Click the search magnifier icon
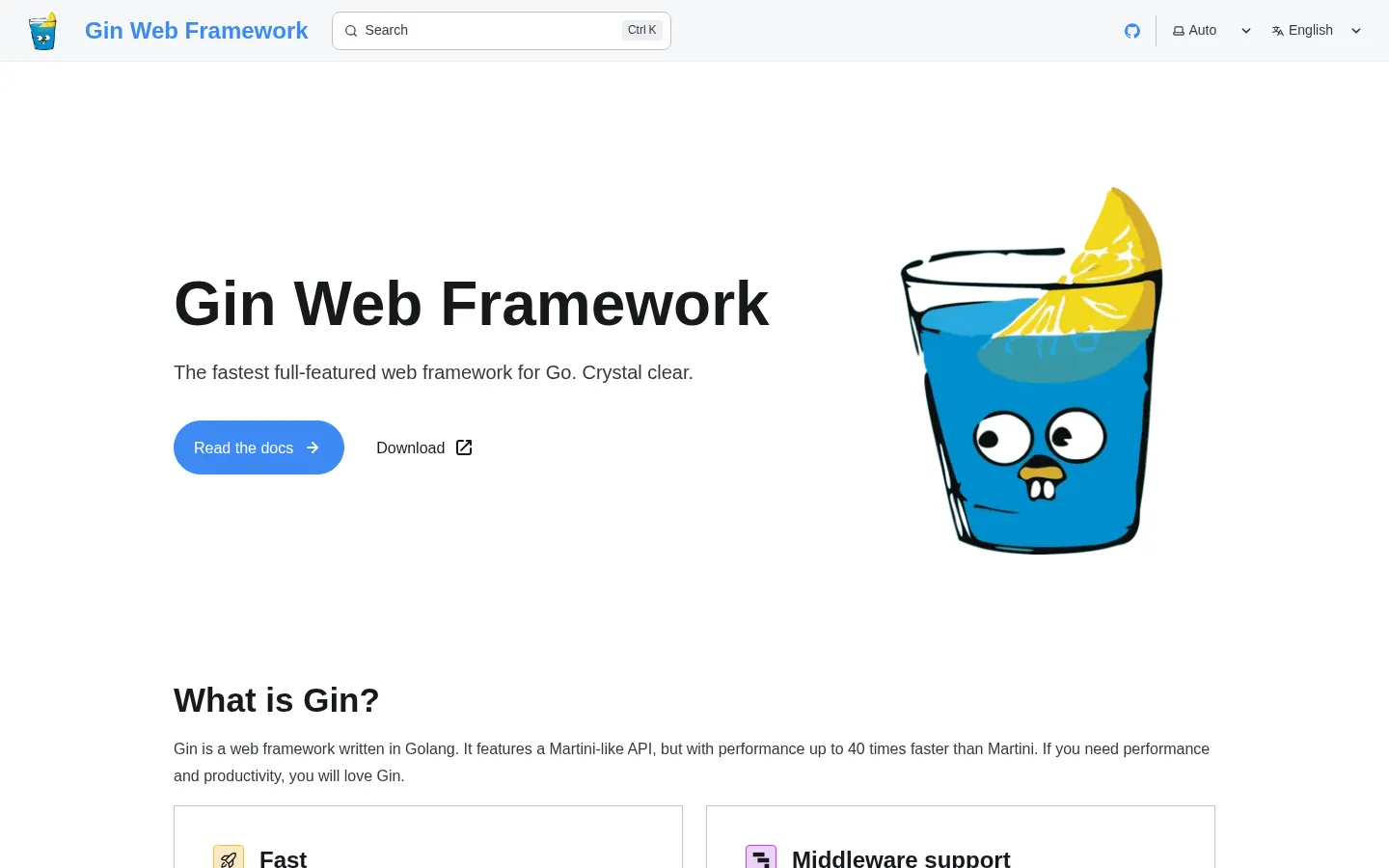Screen dimensions: 1389x868 351,31
